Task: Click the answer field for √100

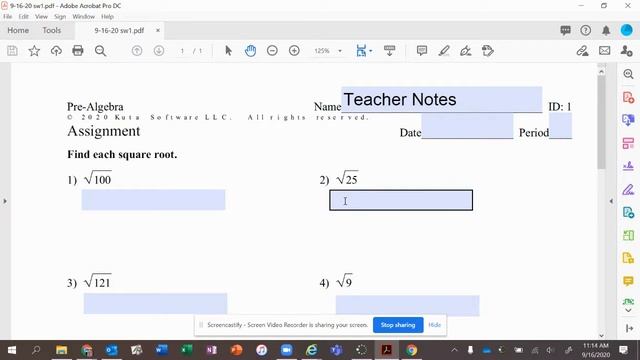Action: click(153, 200)
